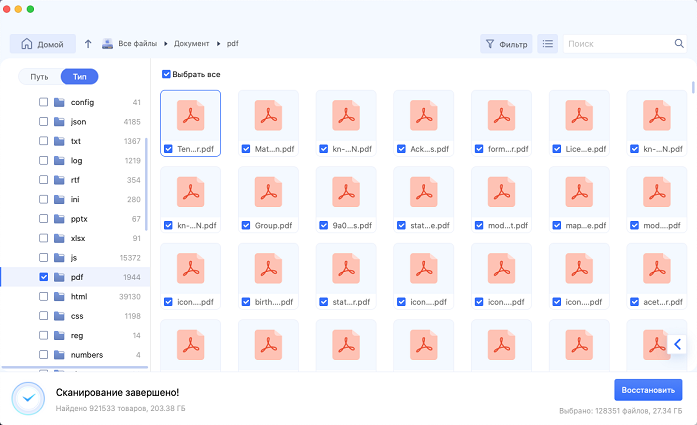Screen dimensions: 697x425
Task: Select the pptx folder icon
Action: pyautogui.click(x=59, y=219)
